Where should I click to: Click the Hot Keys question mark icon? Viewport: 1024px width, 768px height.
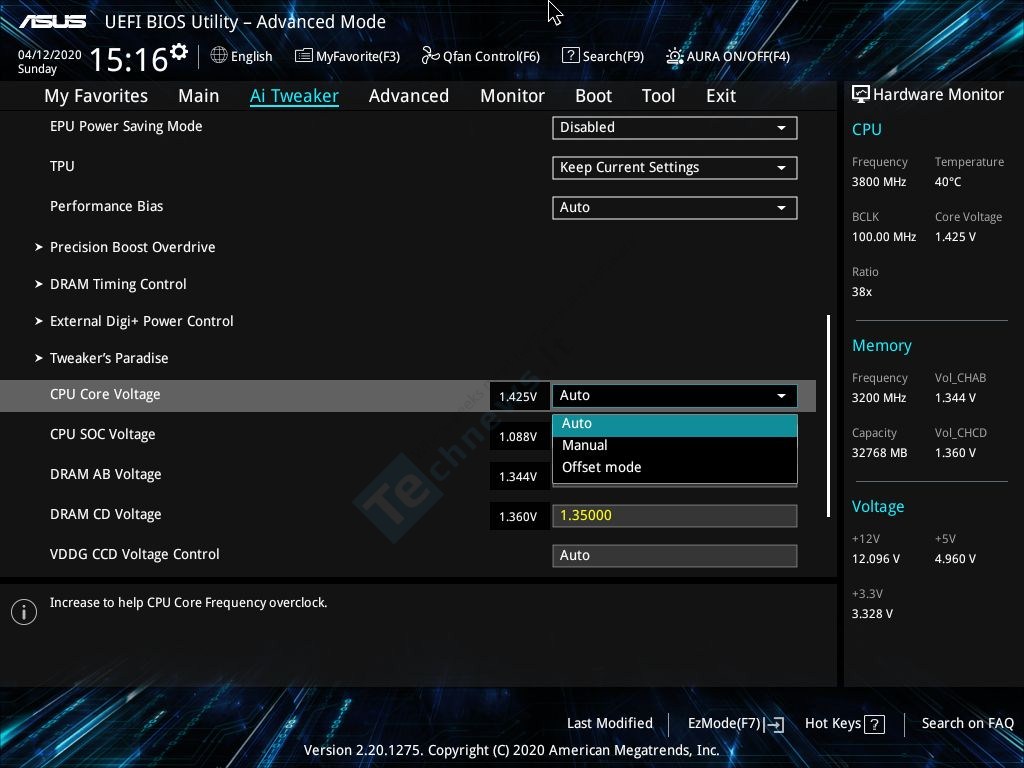click(x=874, y=724)
